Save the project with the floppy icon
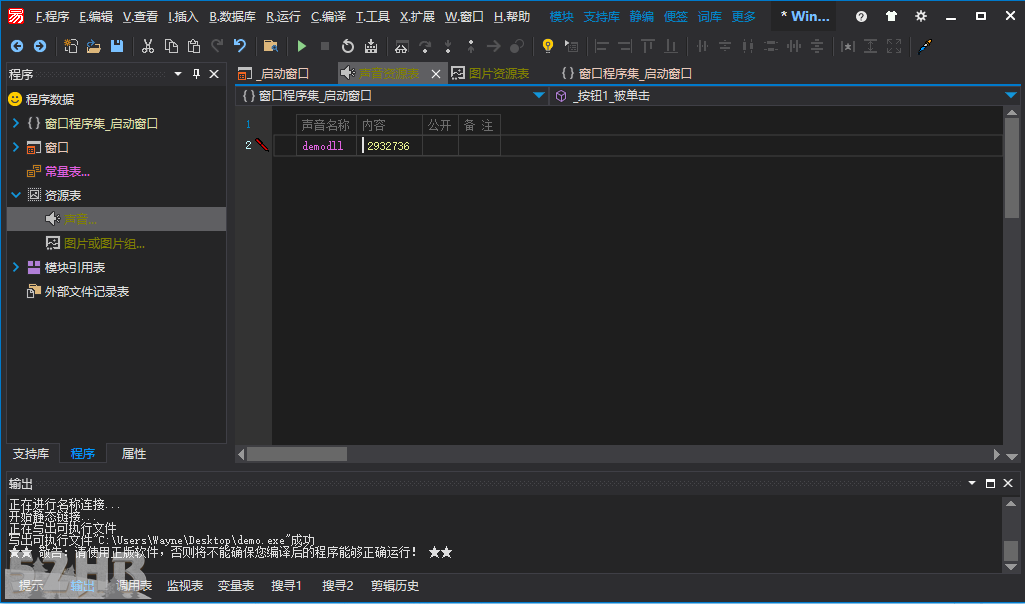1025x604 pixels. pyautogui.click(x=117, y=46)
